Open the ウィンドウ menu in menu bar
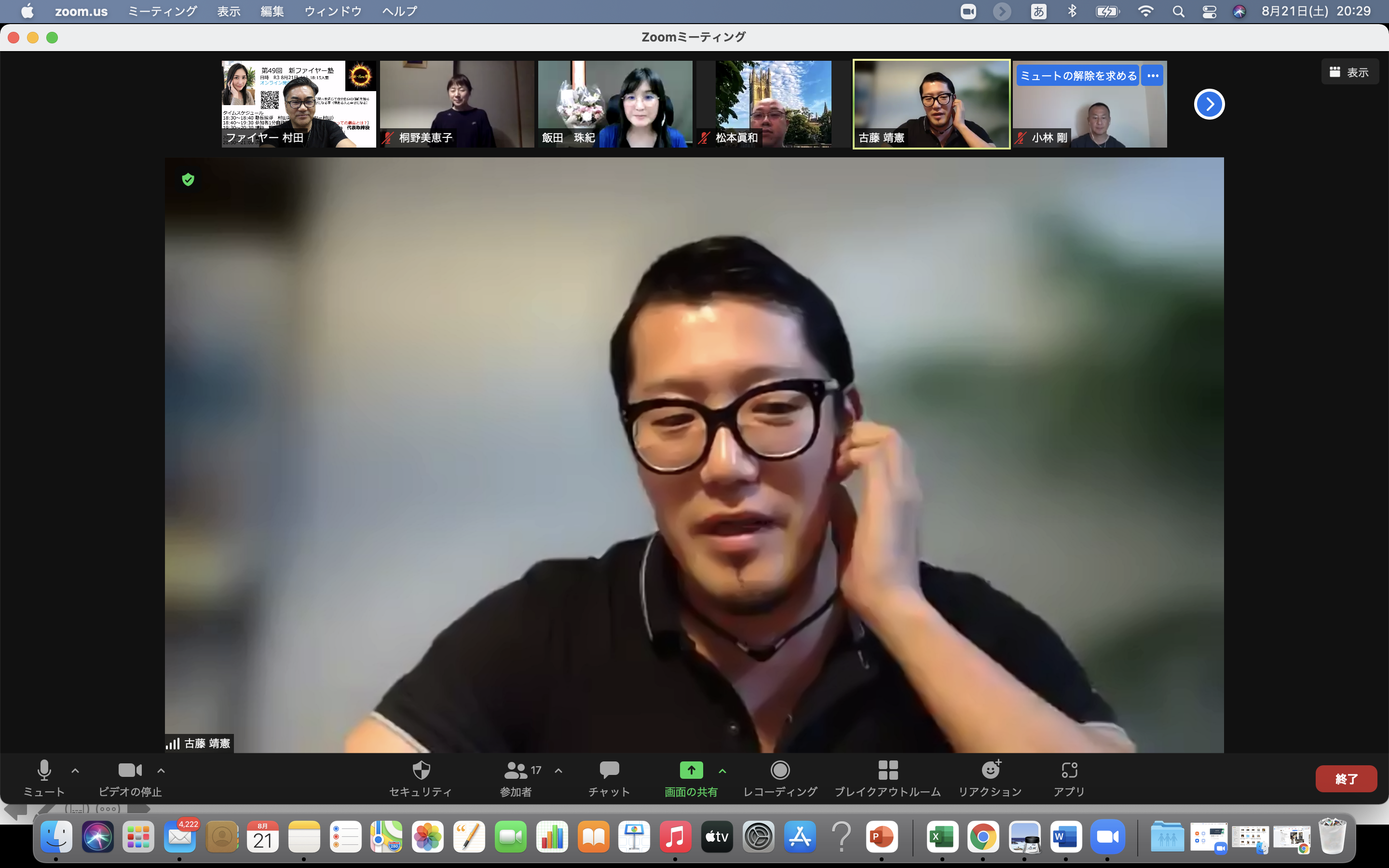 point(332,12)
